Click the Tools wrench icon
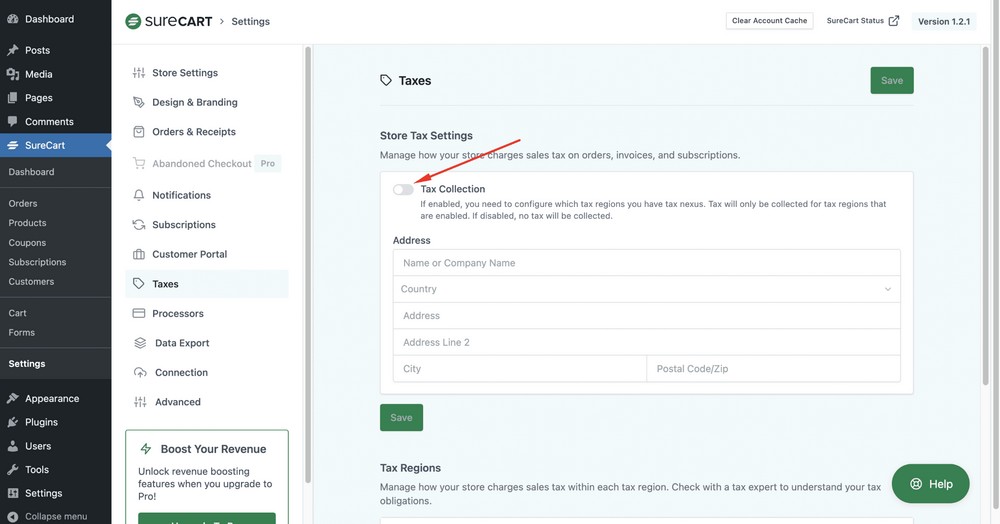The width and height of the screenshot is (1000, 524). tap(12, 469)
